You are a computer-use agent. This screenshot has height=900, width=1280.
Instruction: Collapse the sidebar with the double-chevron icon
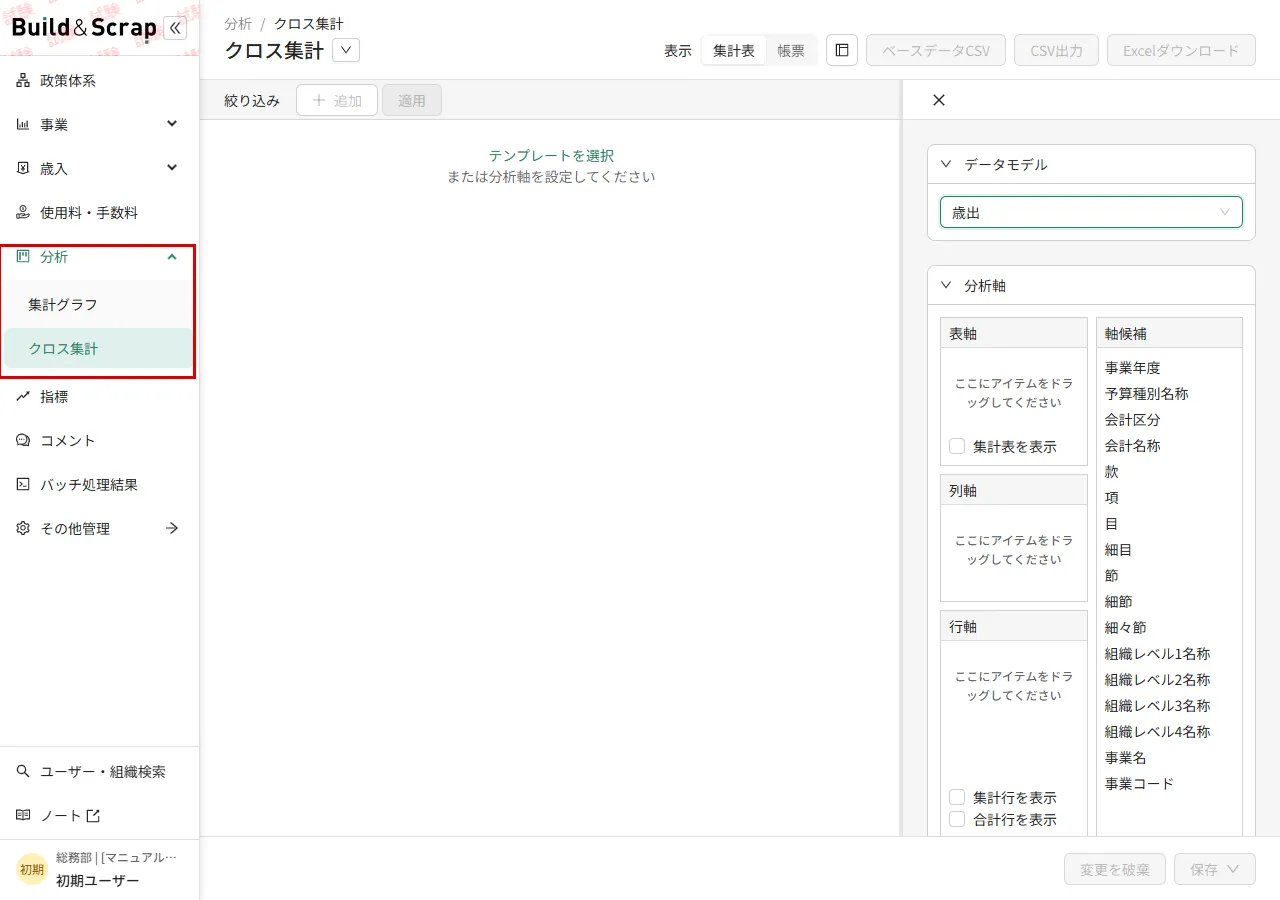click(175, 28)
